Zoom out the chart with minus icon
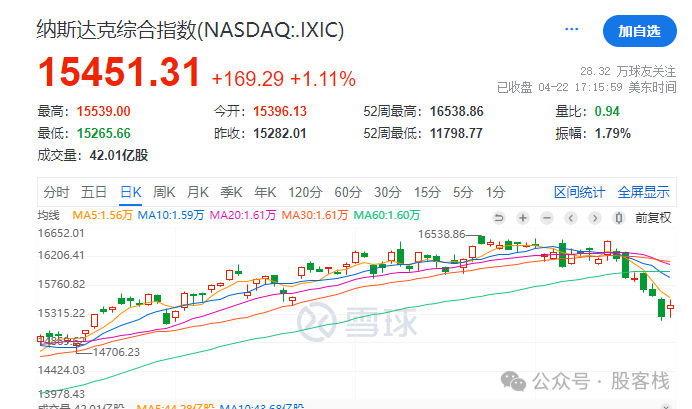Image resolution: width=692 pixels, height=409 pixels. pos(547,218)
